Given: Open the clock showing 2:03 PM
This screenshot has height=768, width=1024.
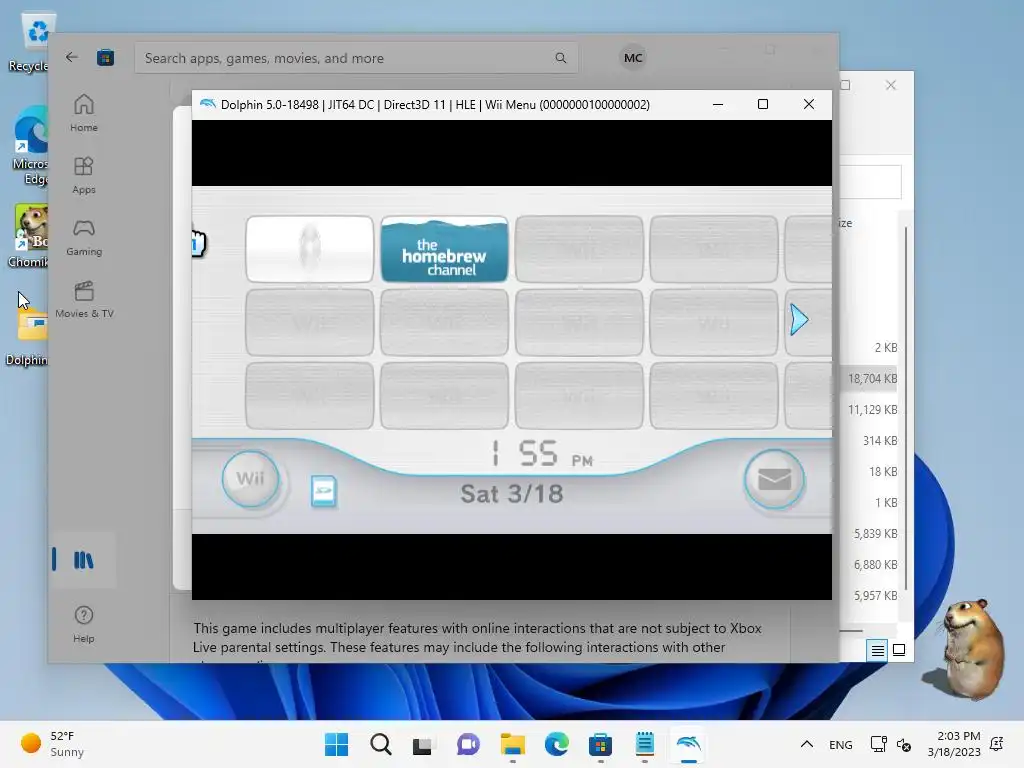Looking at the screenshot, I should 953,744.
